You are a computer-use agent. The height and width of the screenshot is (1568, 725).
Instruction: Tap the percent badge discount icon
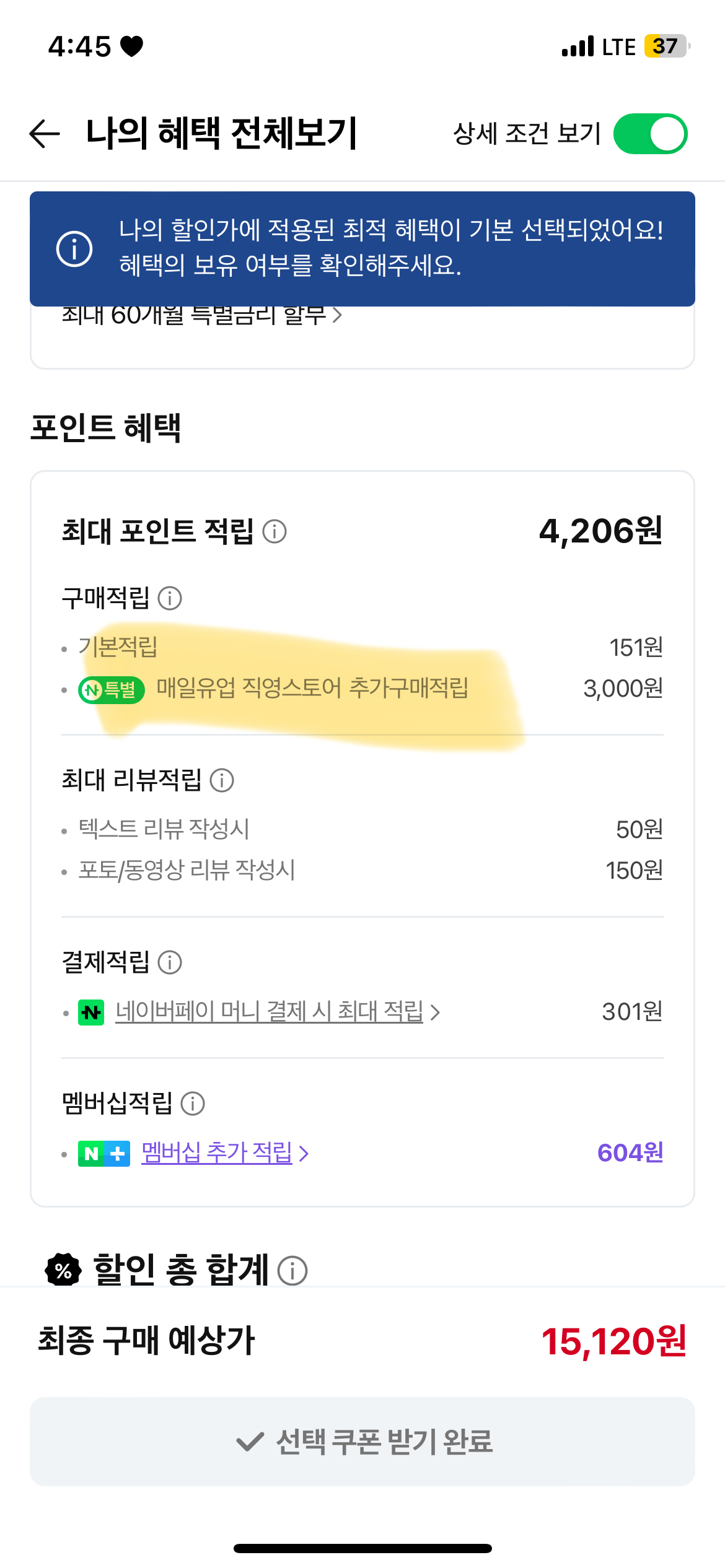63,1271
